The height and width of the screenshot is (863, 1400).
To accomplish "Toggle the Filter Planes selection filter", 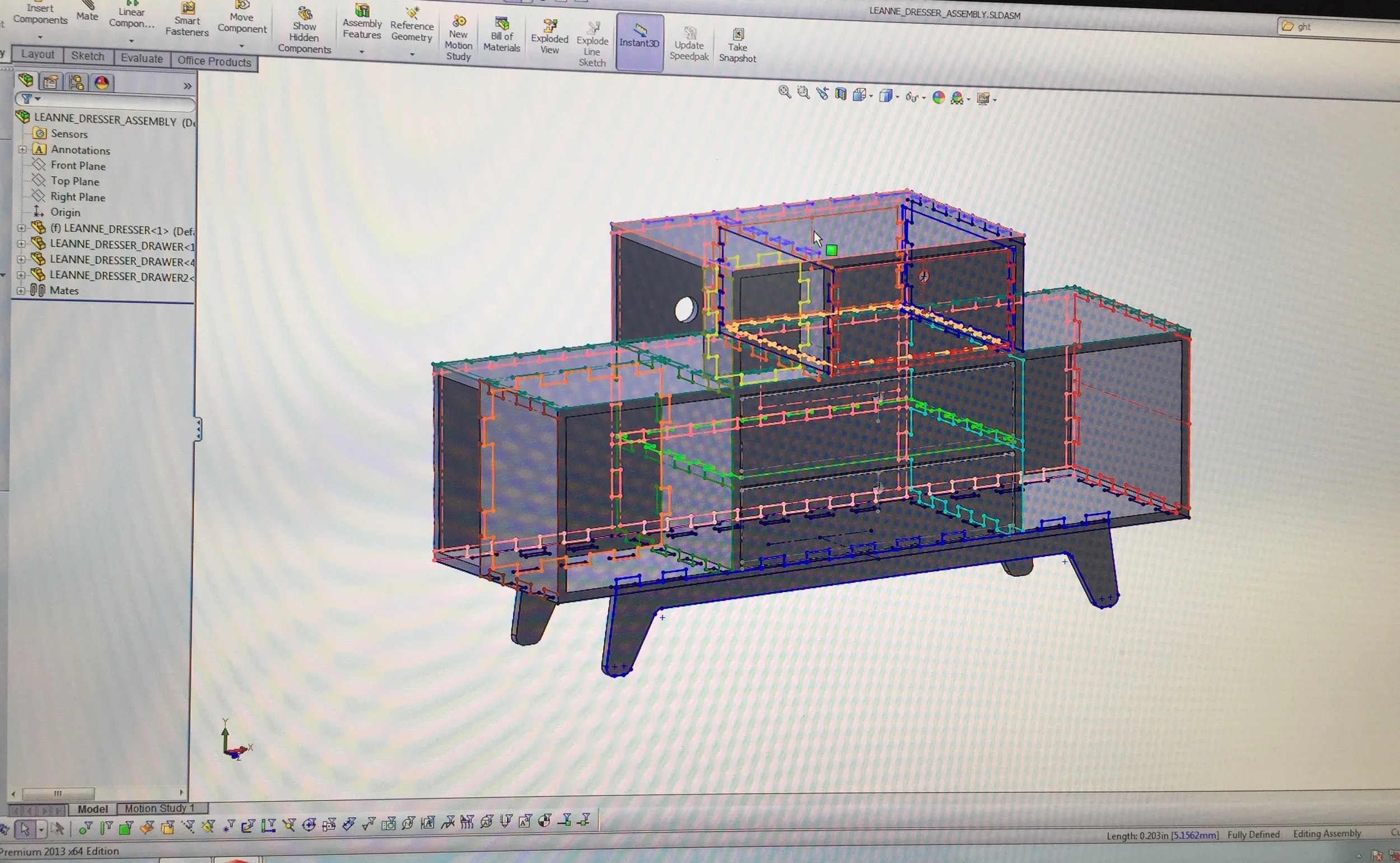I will pyautogui.click(x=208, y=827).
